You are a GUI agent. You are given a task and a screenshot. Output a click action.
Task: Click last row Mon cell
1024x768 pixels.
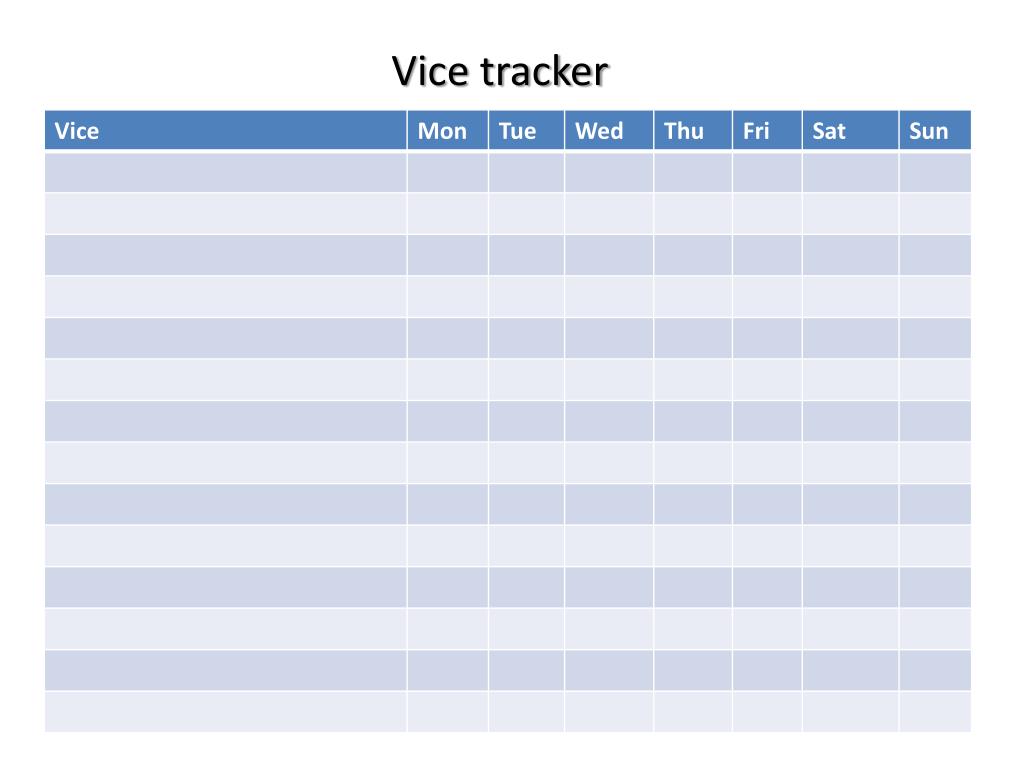tap(447, 712)
